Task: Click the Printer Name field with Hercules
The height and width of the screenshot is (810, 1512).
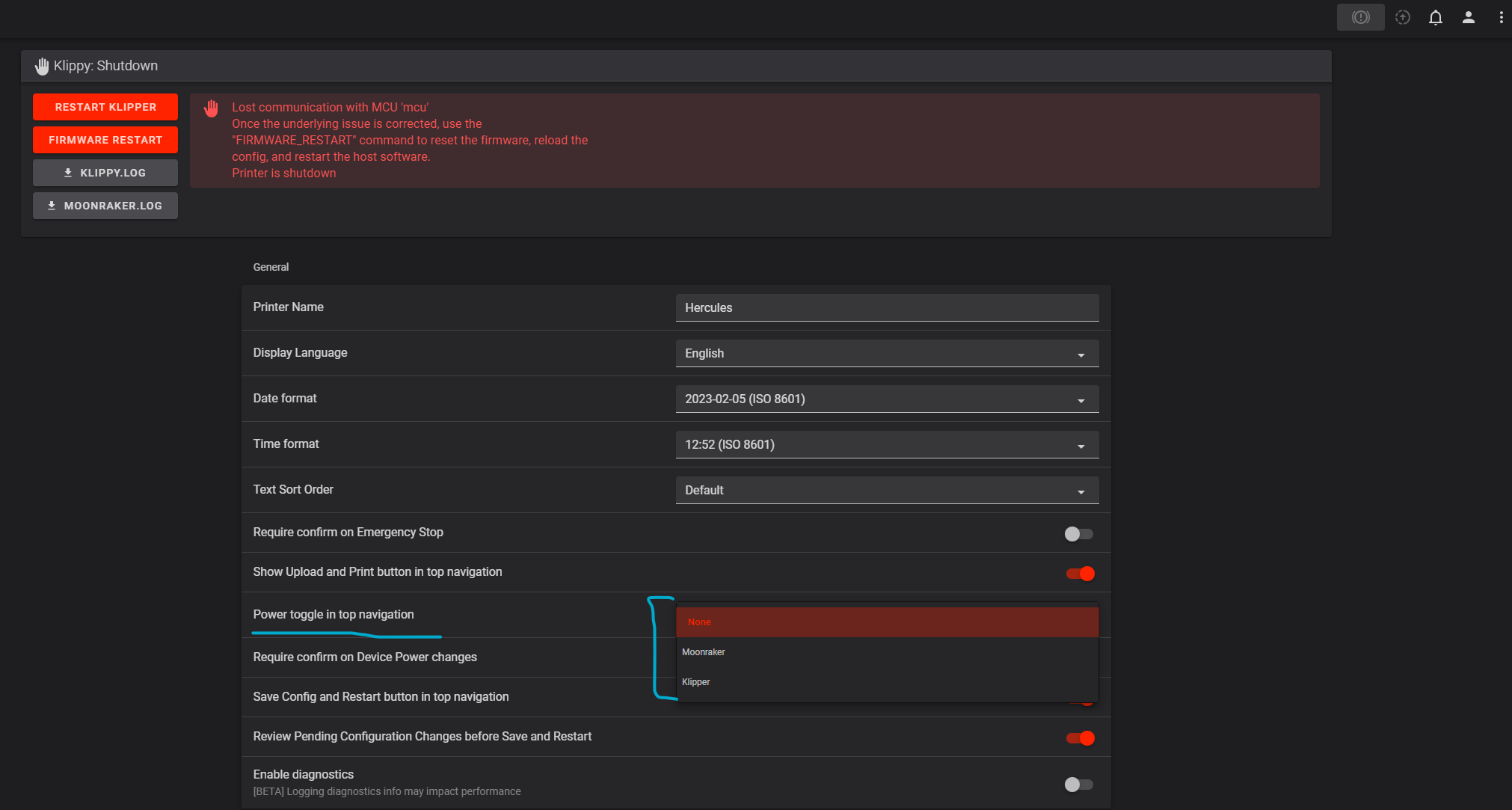Action: tap(886, 308)
